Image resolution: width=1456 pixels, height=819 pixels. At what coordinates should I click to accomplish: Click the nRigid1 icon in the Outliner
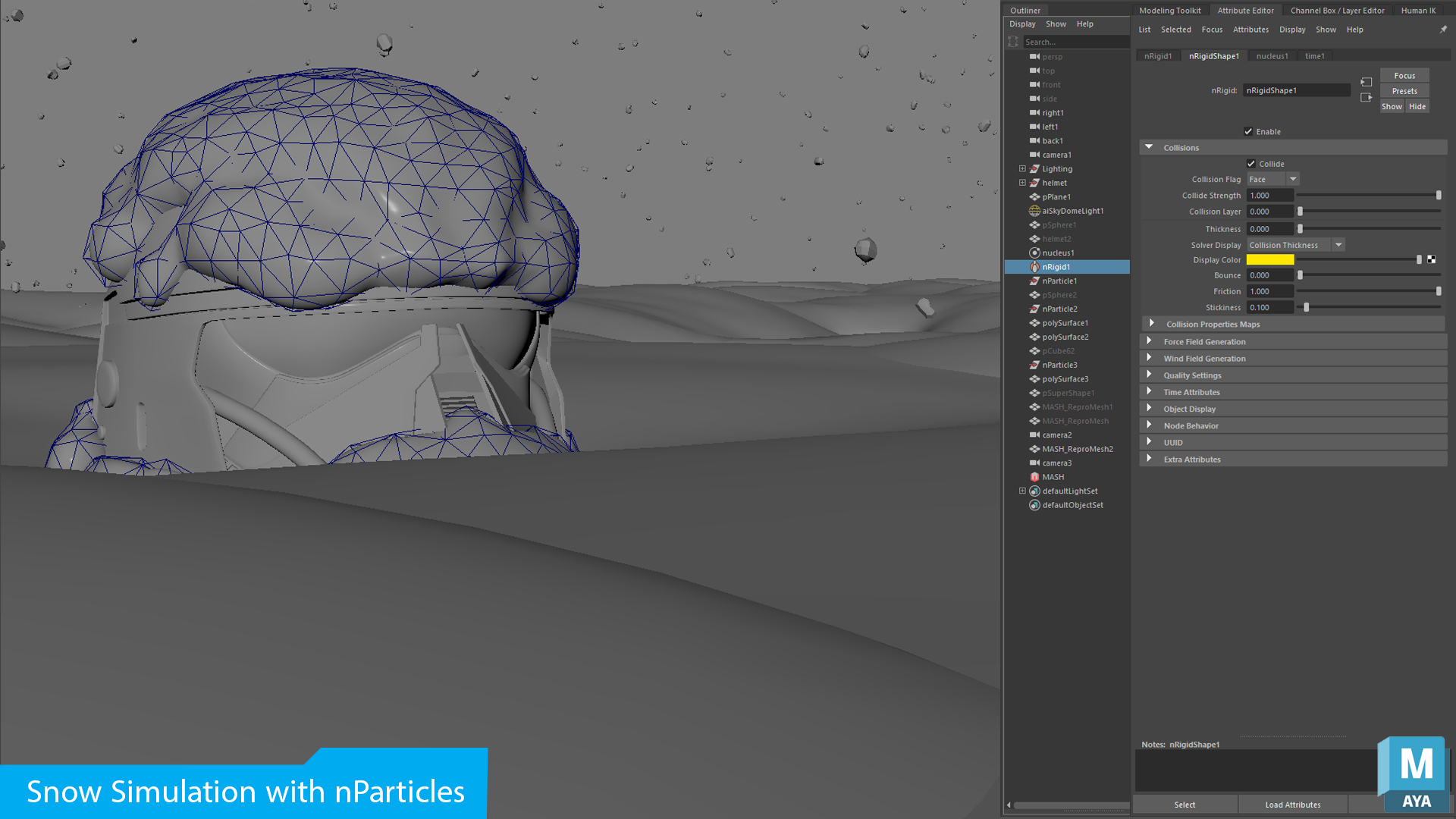[1034, 267]
